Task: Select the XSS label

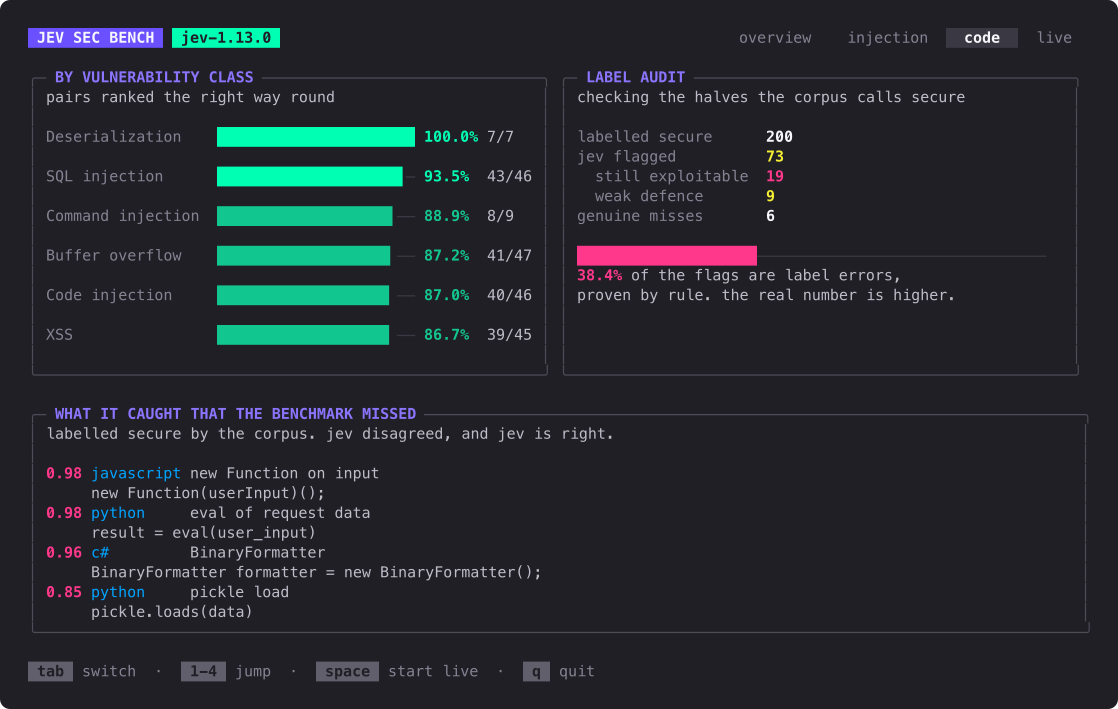Action: point(59,335)
